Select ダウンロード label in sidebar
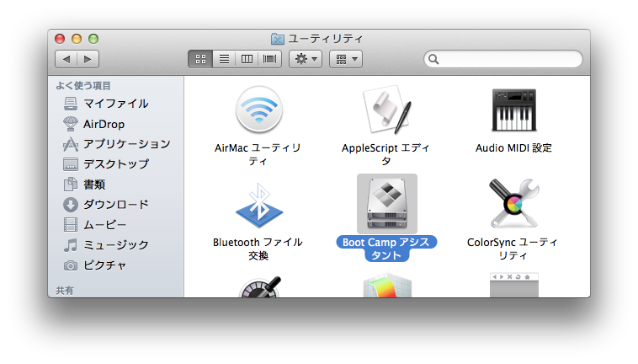638x364 pixels. [116, 205]
